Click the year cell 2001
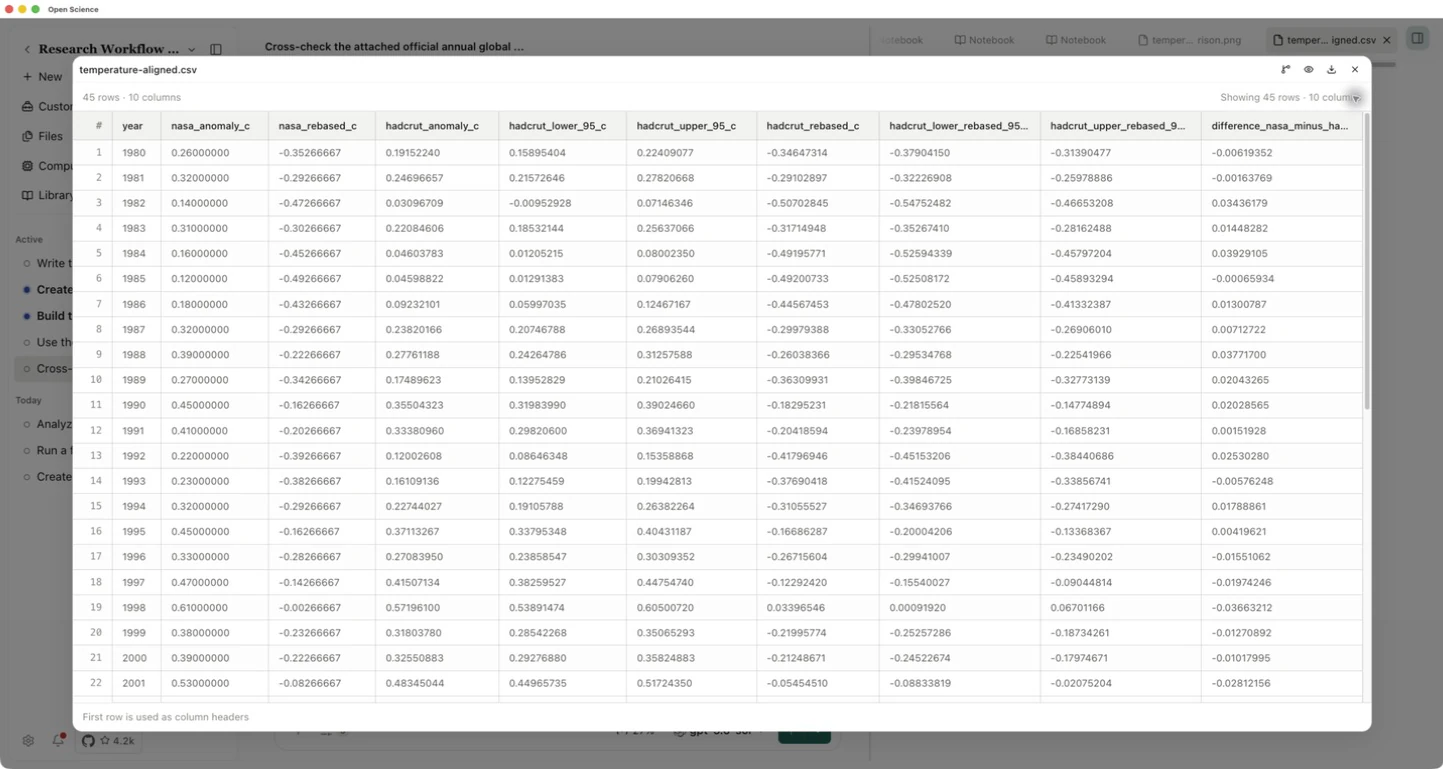1443x769 pixels. [x=134, y=683]
